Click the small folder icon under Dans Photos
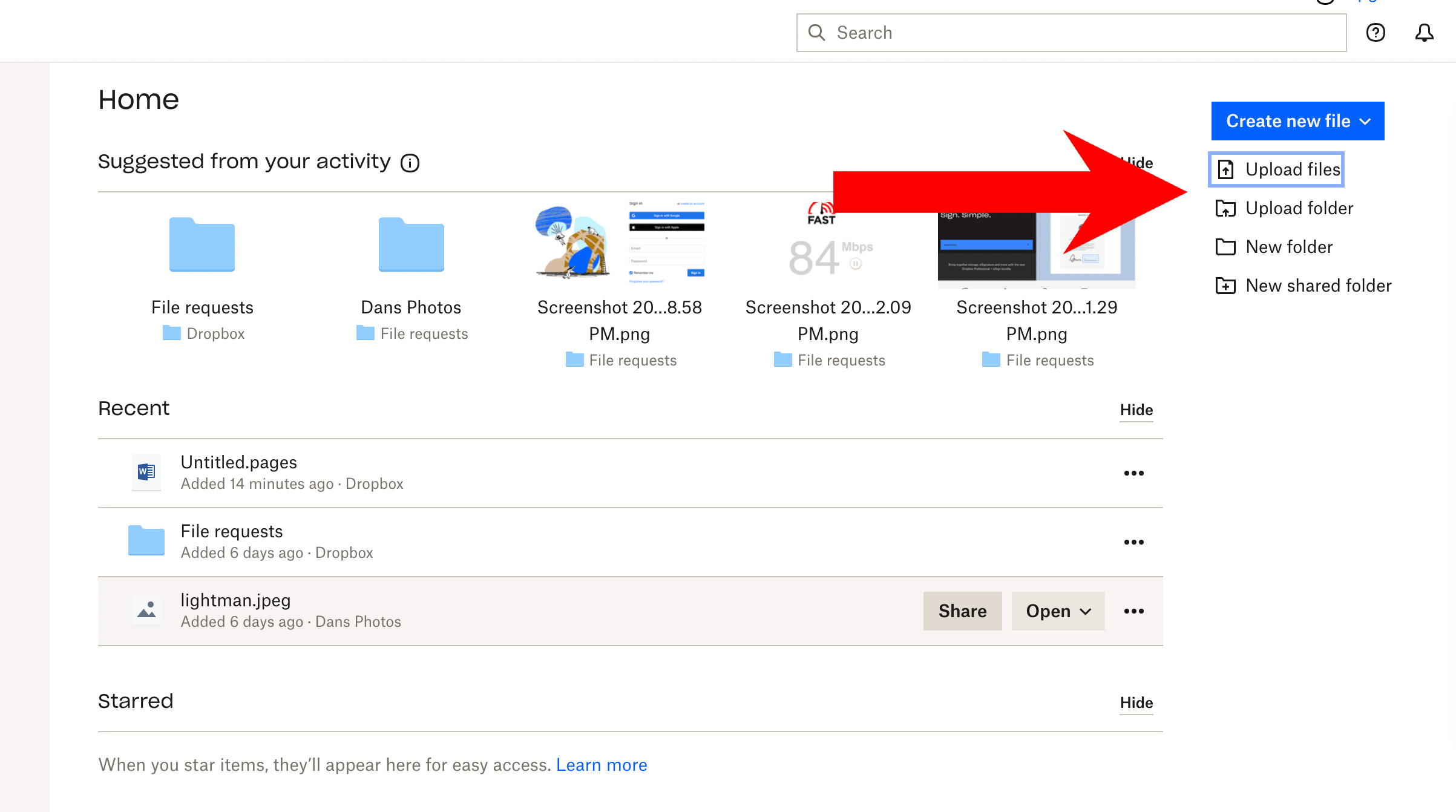Viewport: 1456px width, 812px height. (x=366, y=333)
